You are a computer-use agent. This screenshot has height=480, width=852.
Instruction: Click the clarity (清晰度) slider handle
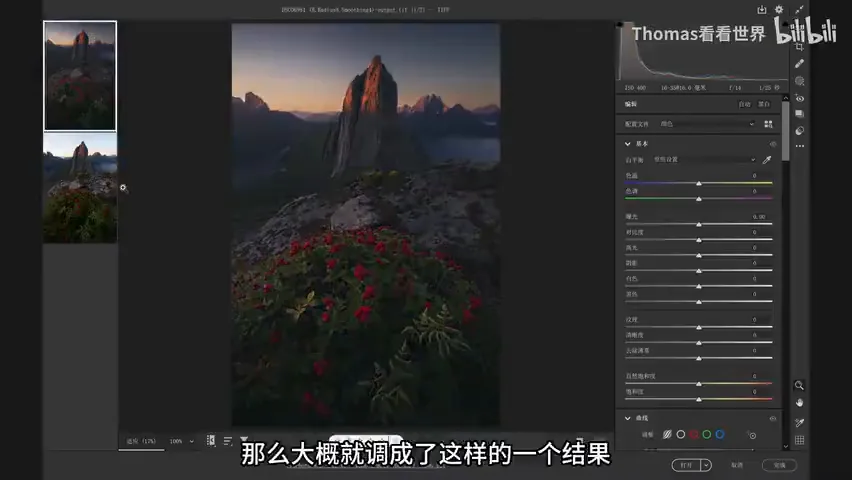(699, 342)
